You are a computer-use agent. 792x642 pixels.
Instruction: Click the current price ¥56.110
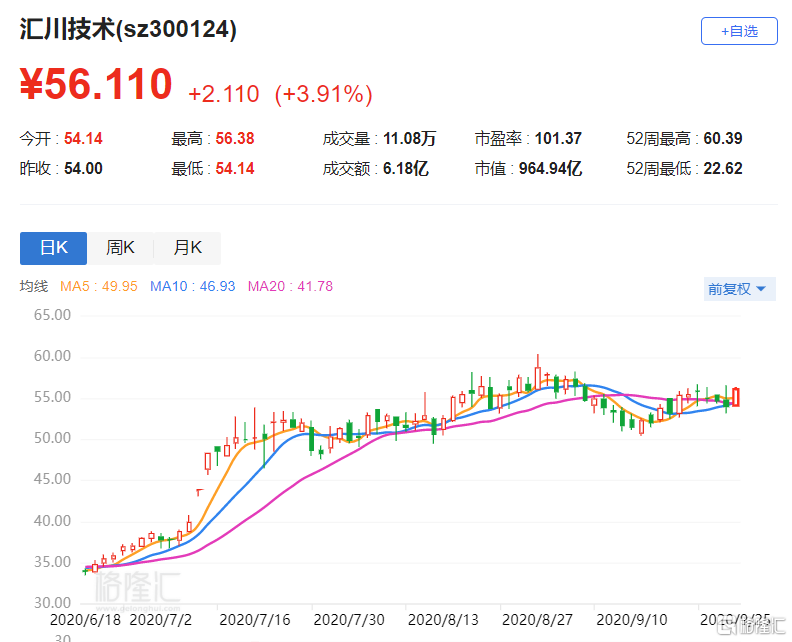click(x=96, y=85)
